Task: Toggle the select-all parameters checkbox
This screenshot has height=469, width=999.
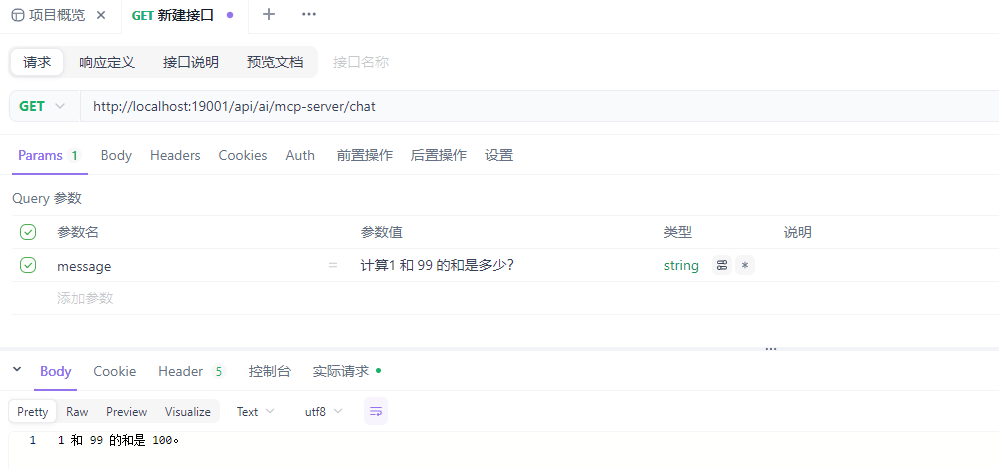Action: point(28,232)
